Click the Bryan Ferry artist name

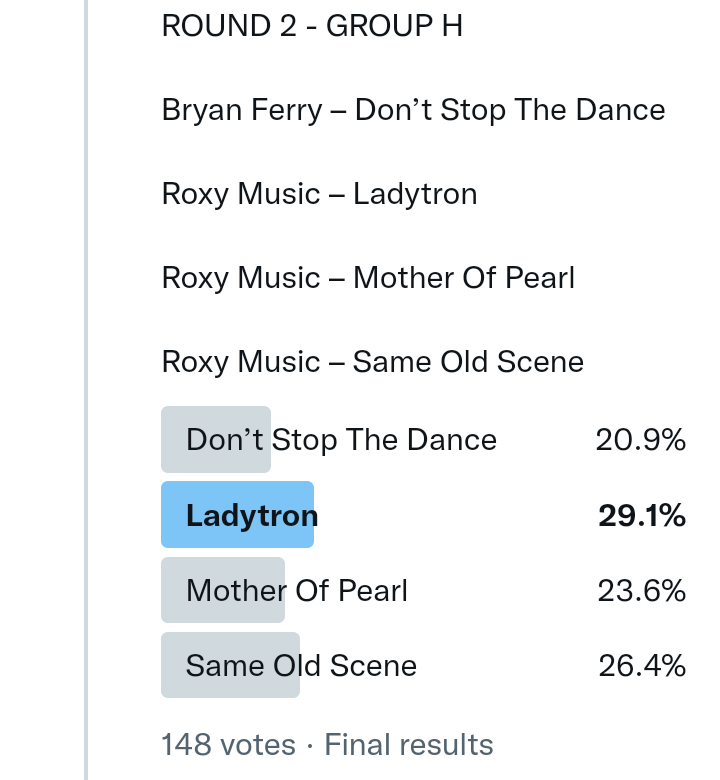pos(241,109)
